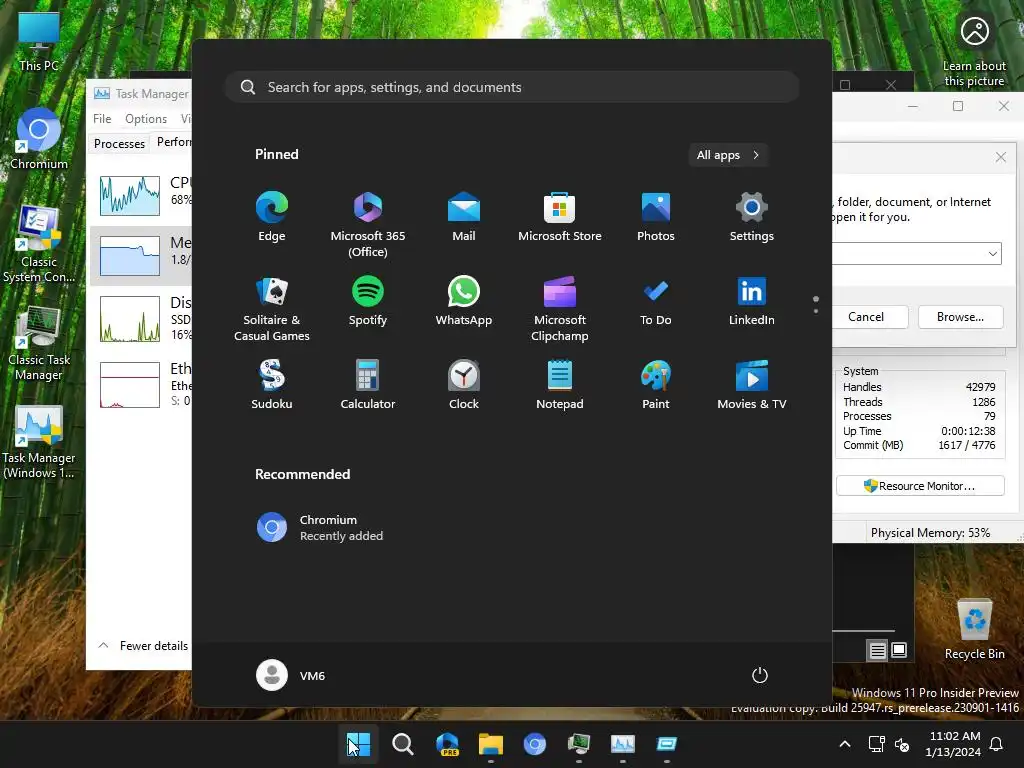Collapse Task Manager with Fewer details

143,646
